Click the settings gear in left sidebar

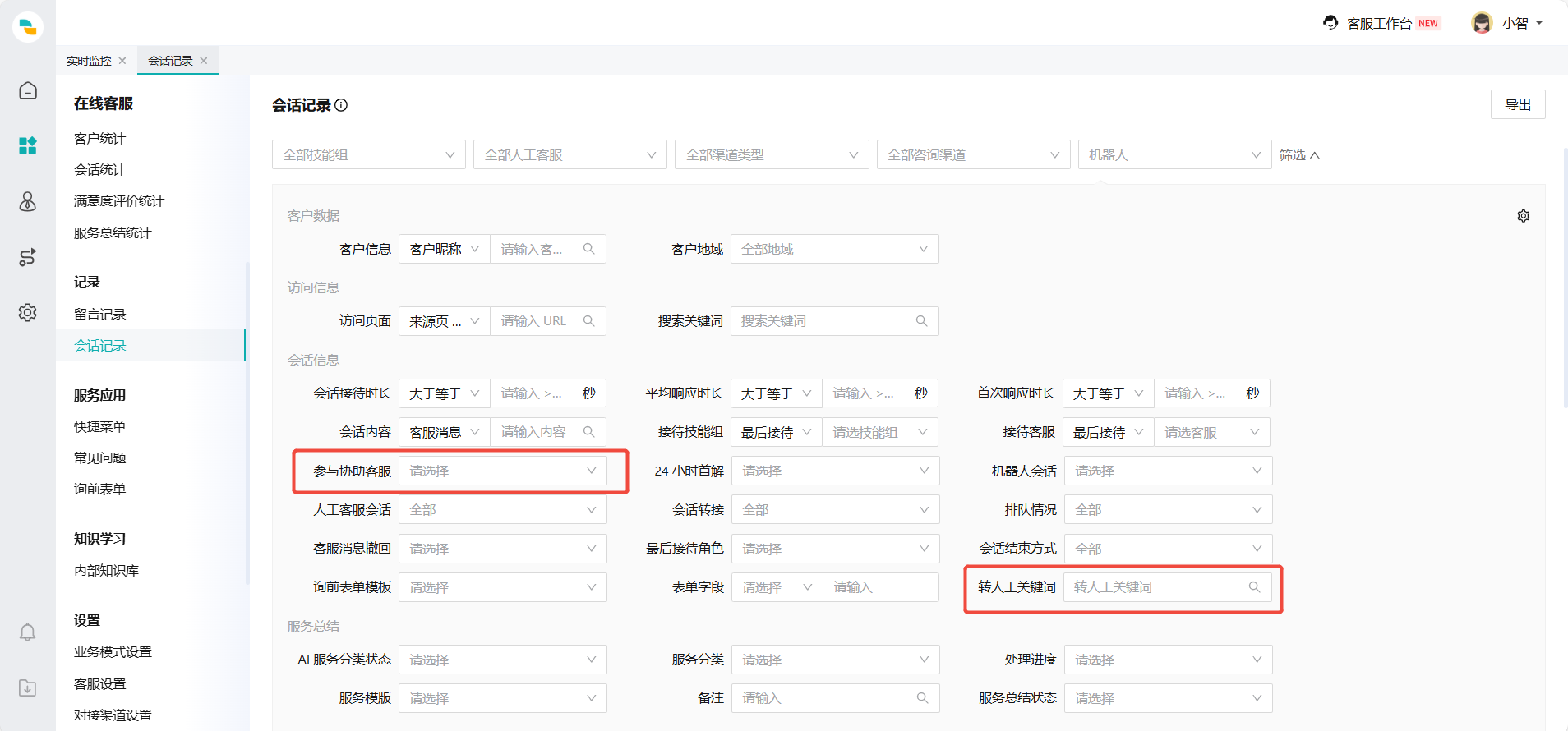pyautogui.click(x=28, y=313)
